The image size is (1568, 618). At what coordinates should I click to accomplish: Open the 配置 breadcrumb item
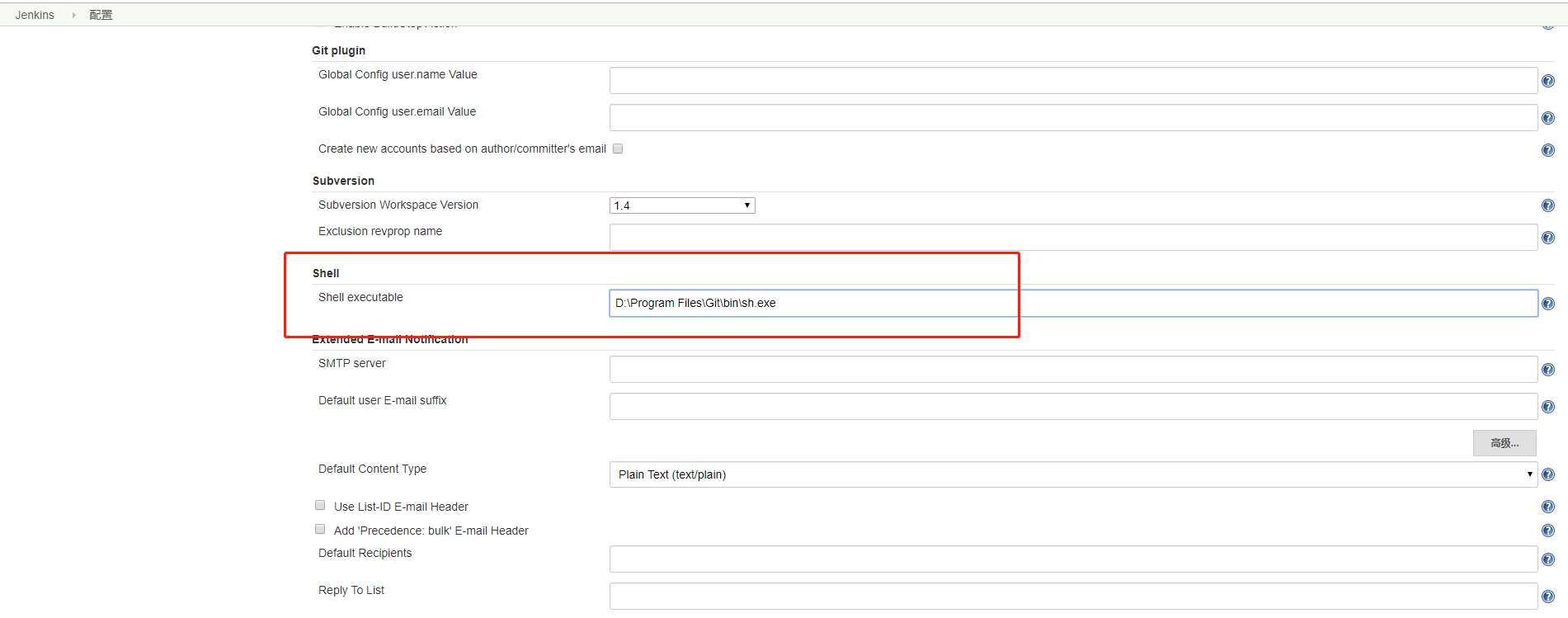[101, 15]
